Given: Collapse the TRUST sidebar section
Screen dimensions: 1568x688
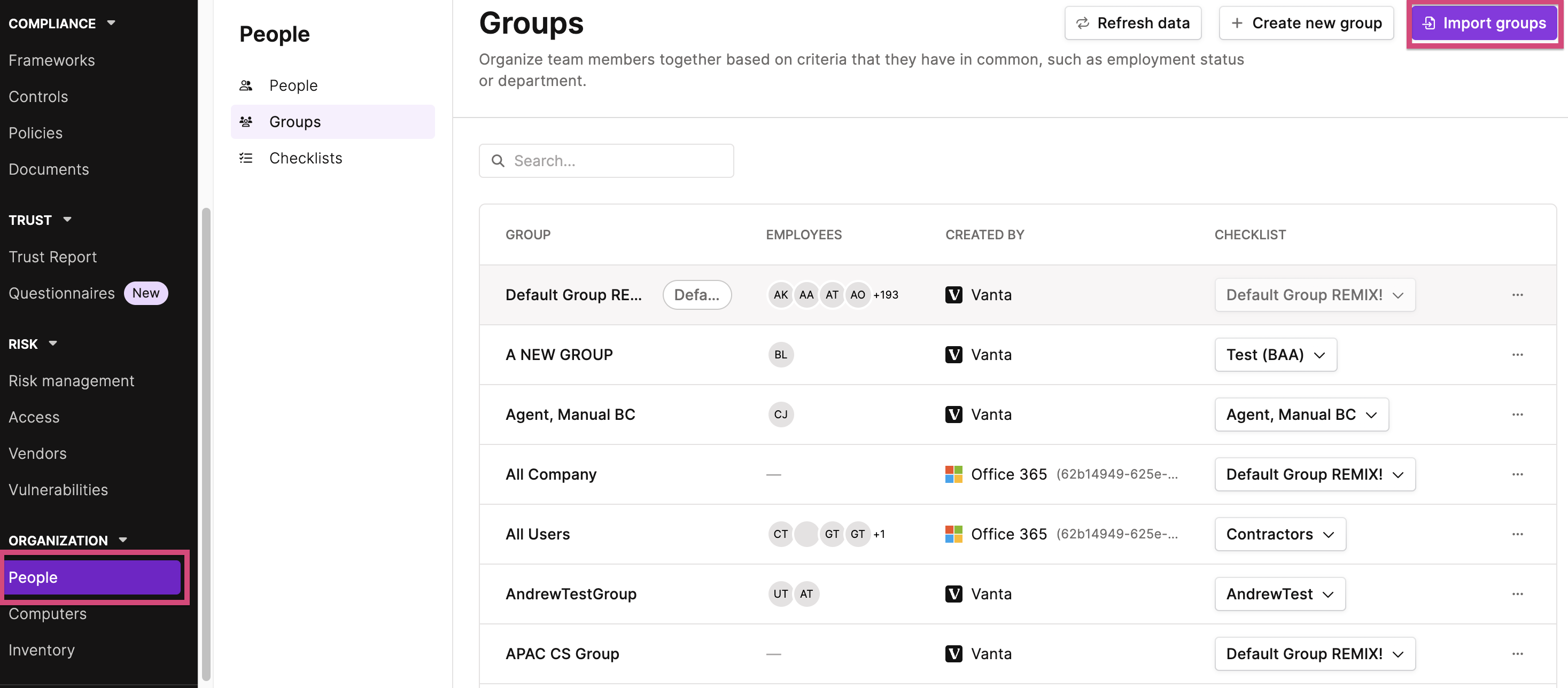Looking at the screenshot, I should 67,220.
